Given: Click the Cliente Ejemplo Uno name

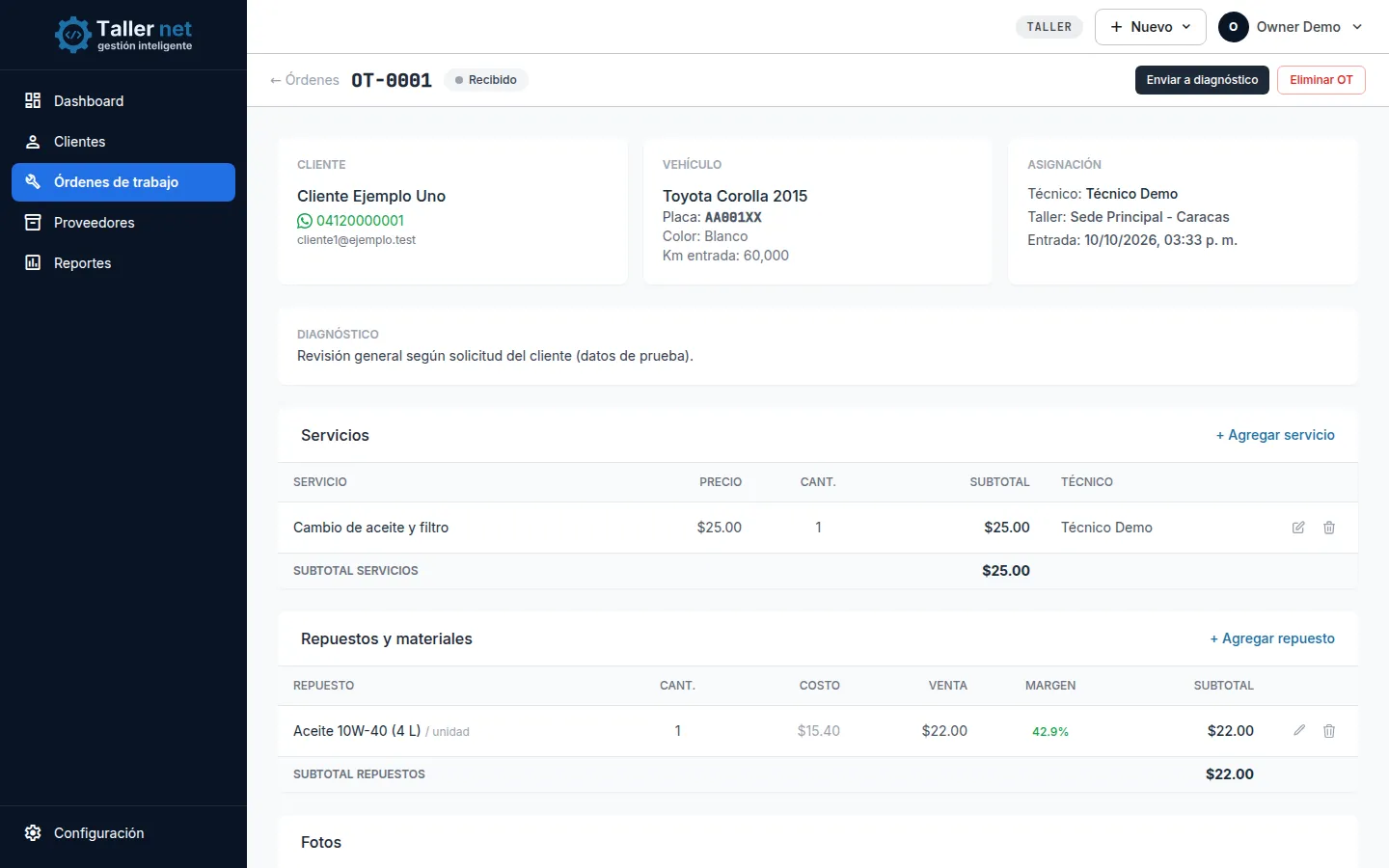Looking at the screenshot, I should coord(371,196).
